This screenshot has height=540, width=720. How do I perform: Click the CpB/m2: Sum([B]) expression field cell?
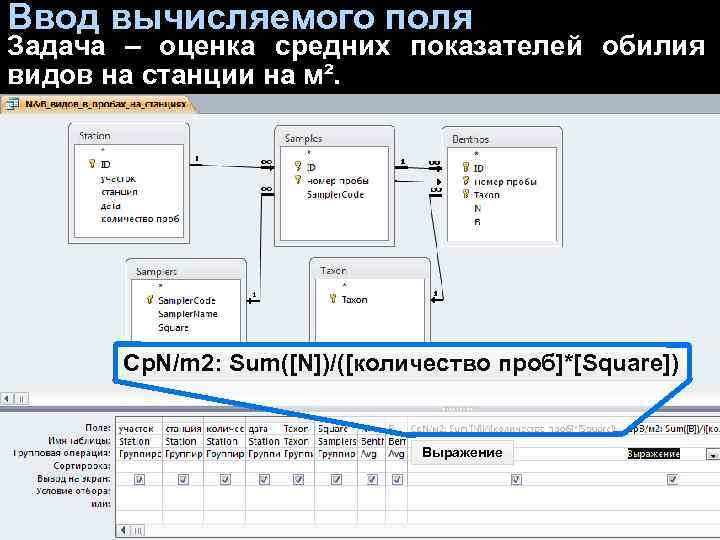673,428
